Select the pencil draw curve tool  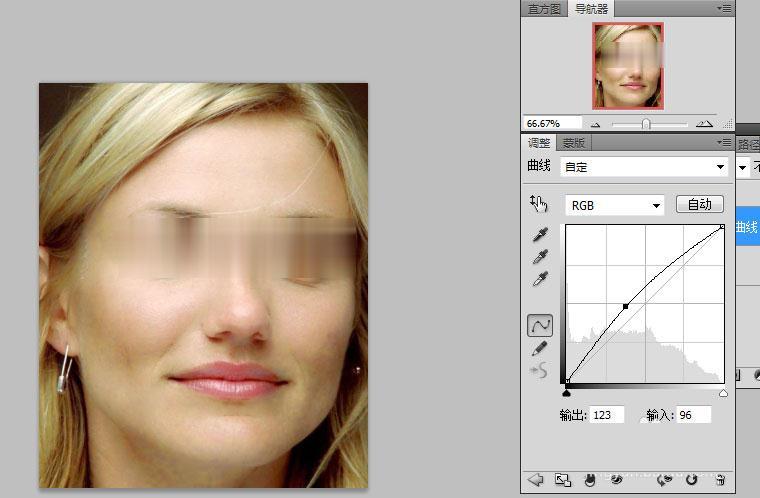[539, 348]
